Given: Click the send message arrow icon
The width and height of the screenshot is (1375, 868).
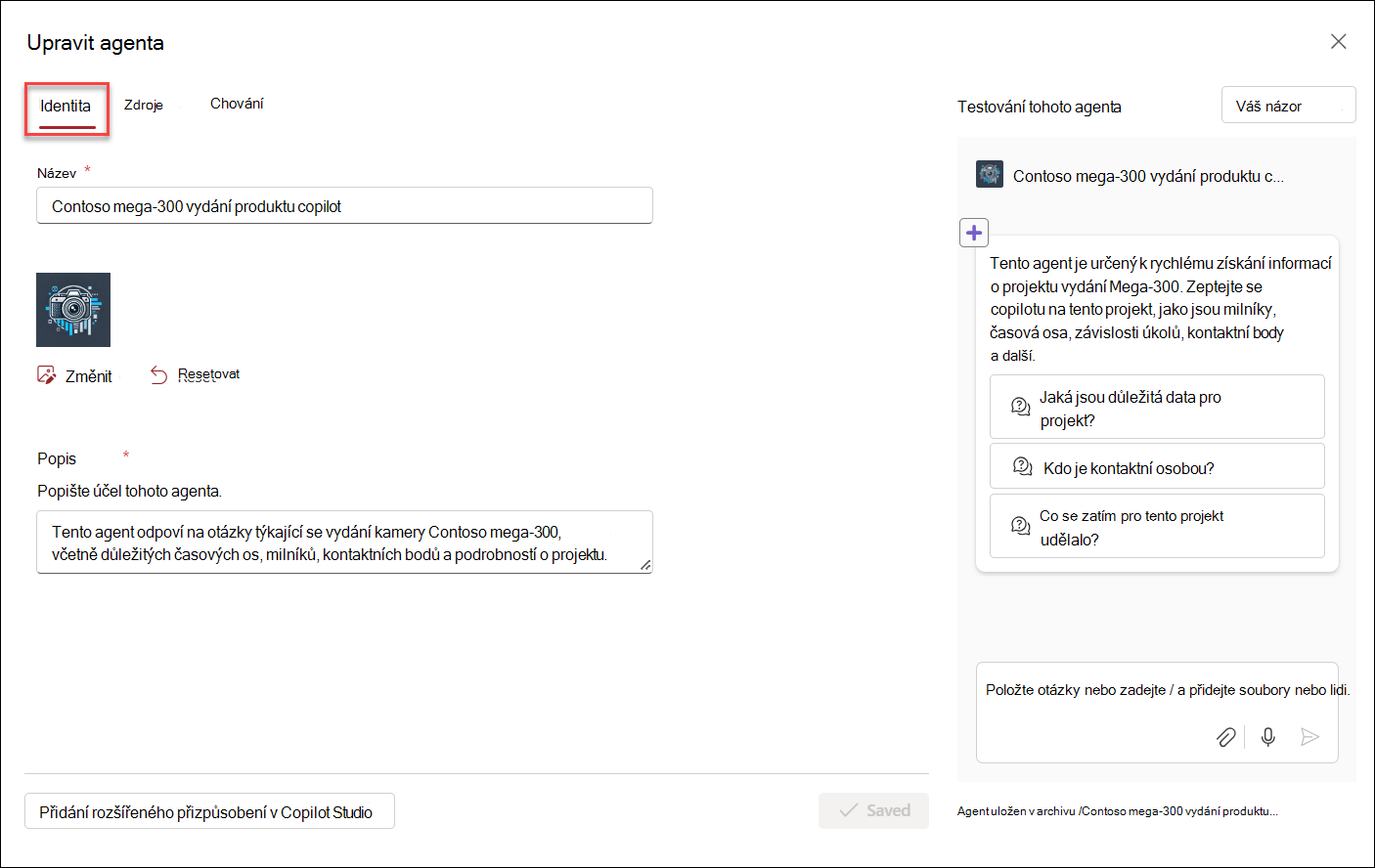Looking at the screenshot, I should pos(1310,737).
